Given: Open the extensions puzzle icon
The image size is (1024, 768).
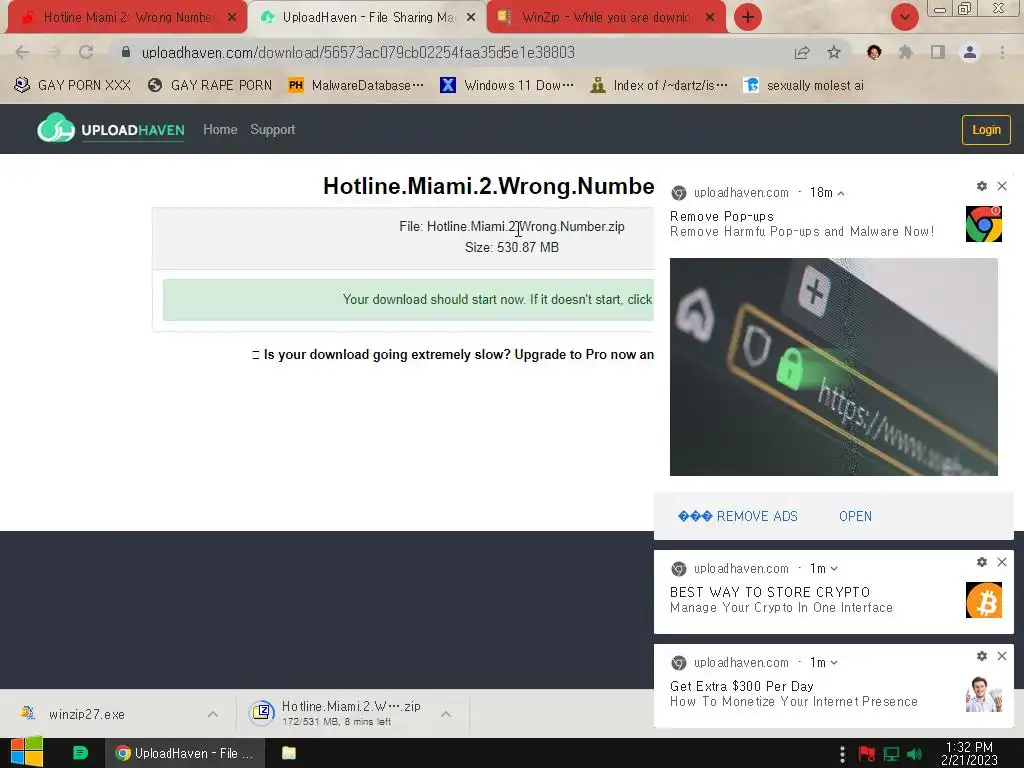Looking at the screenshot, I should 905,52.
